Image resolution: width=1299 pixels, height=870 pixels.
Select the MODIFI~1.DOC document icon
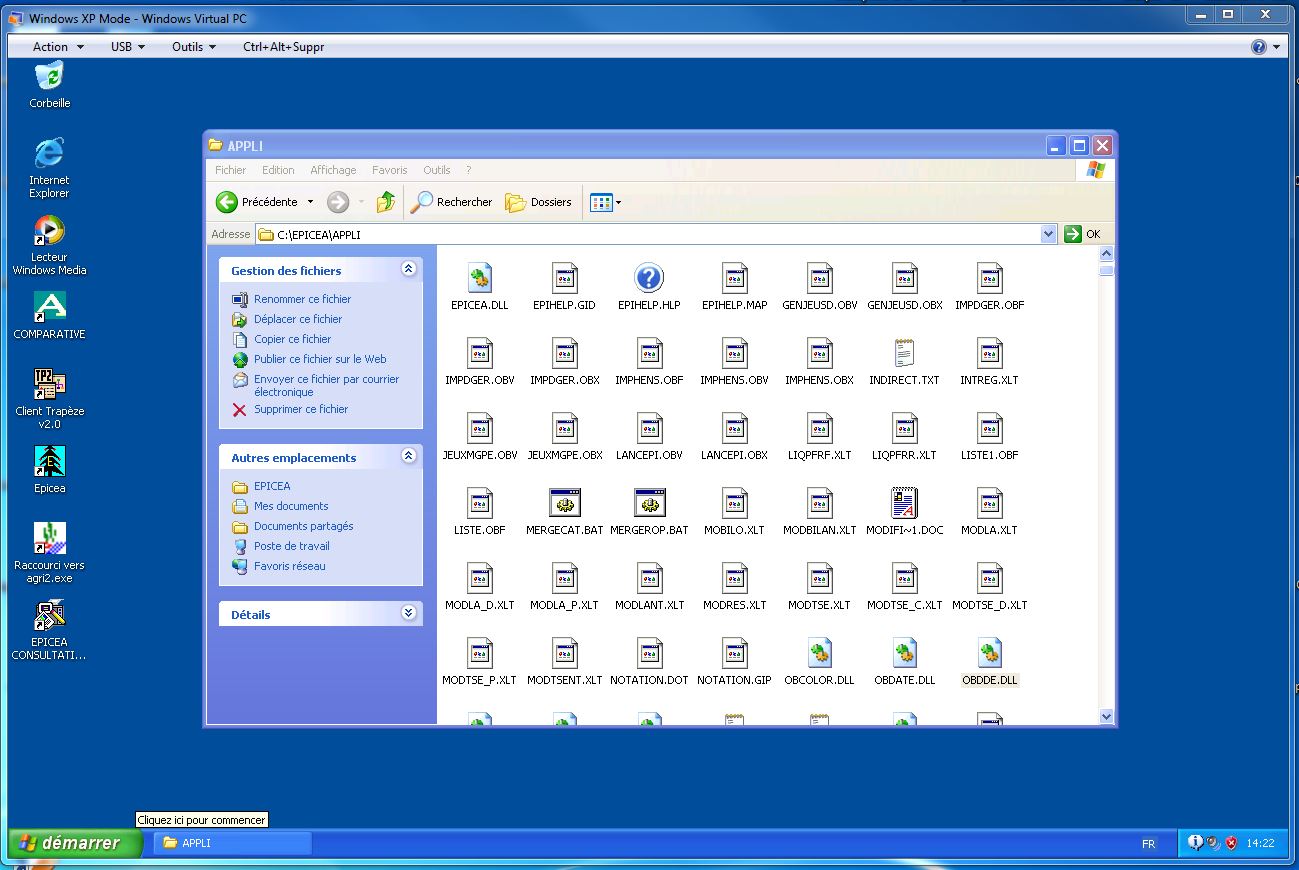point(904,504)
